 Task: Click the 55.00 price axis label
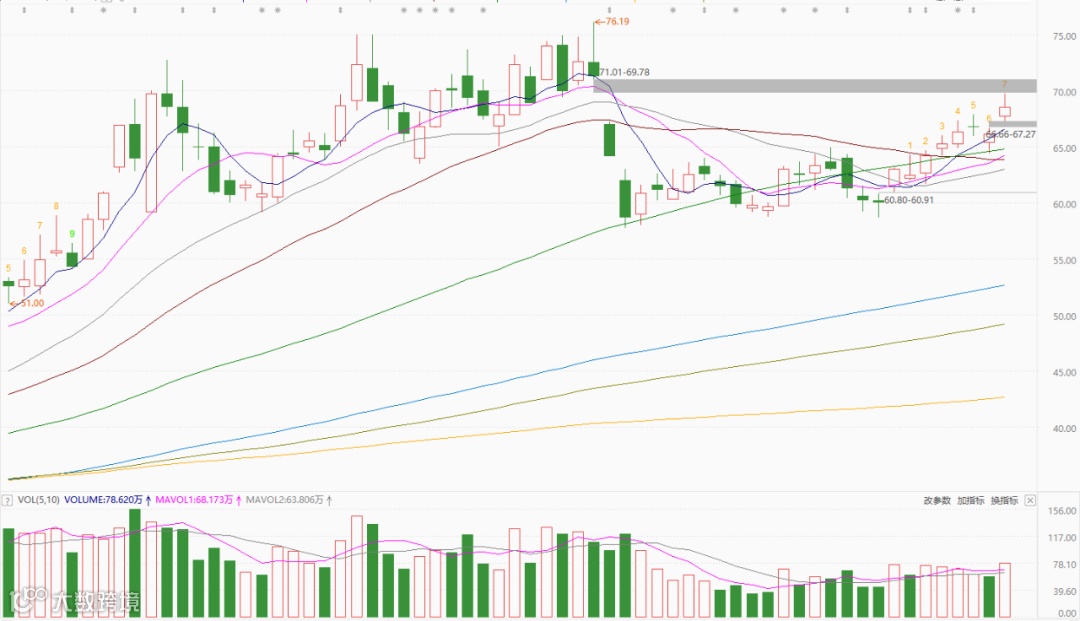(1064, 260)
